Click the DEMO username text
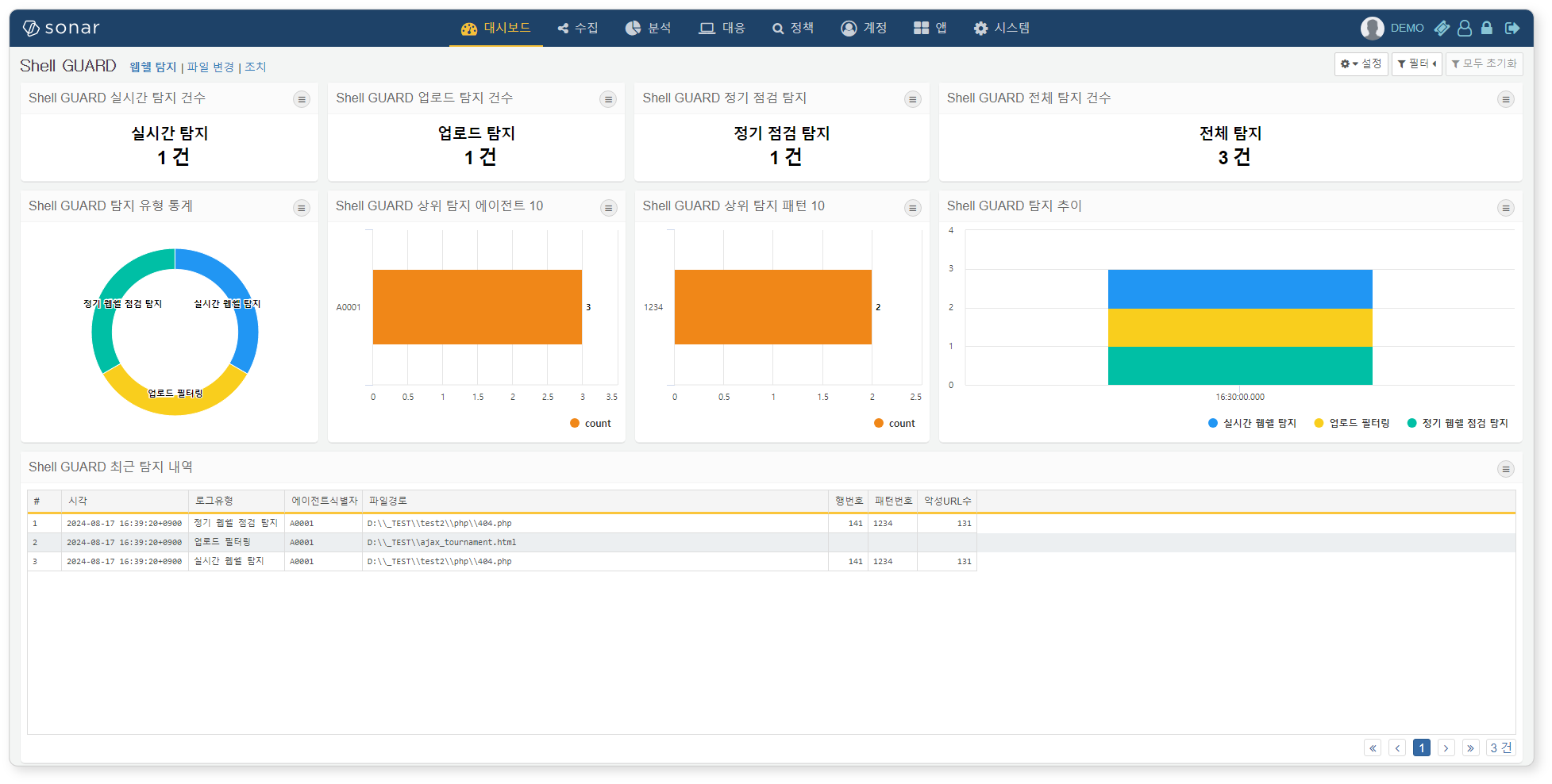 pos(1407,28)
